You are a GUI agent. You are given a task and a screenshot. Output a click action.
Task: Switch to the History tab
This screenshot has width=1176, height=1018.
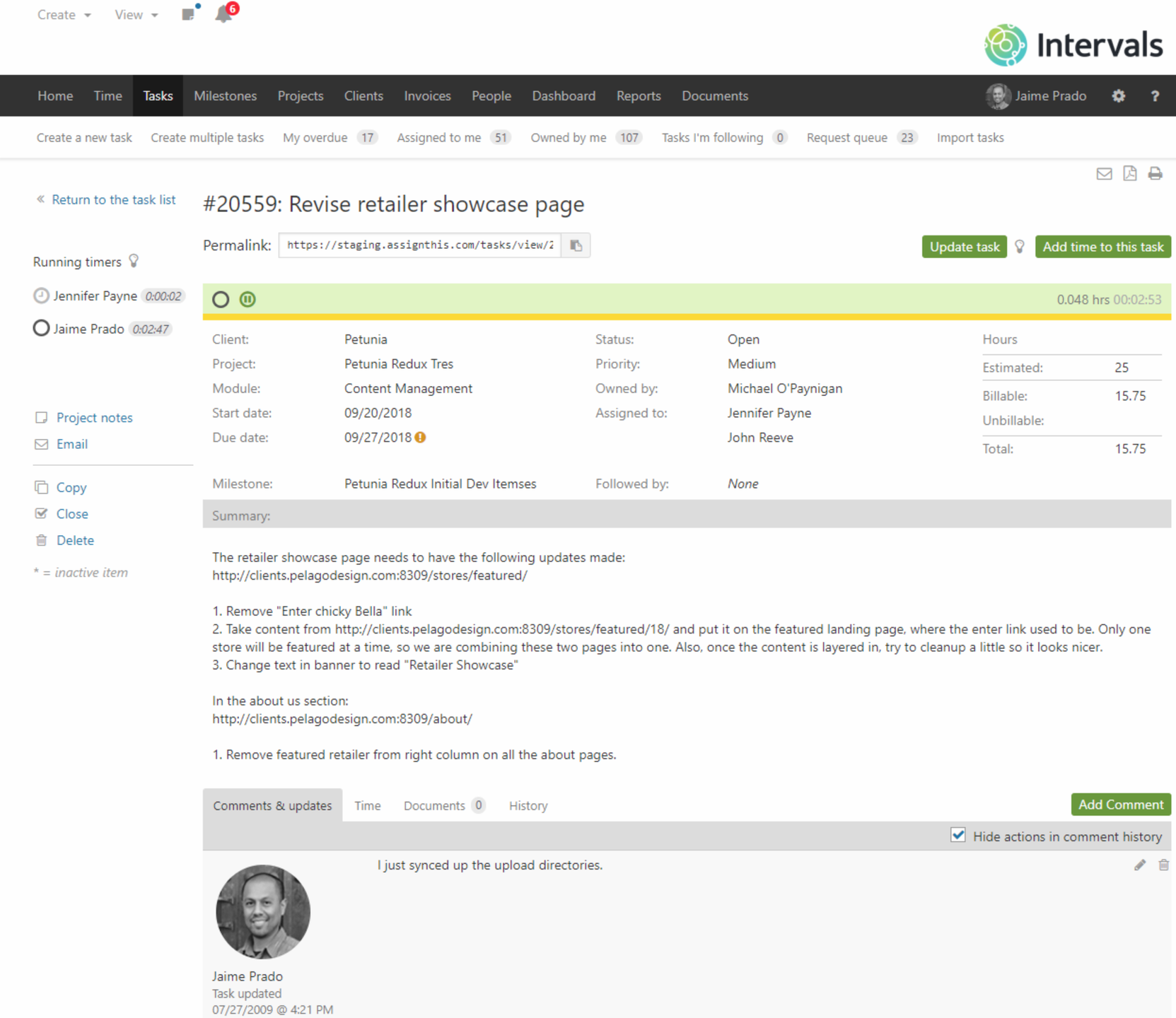(528, 806)
